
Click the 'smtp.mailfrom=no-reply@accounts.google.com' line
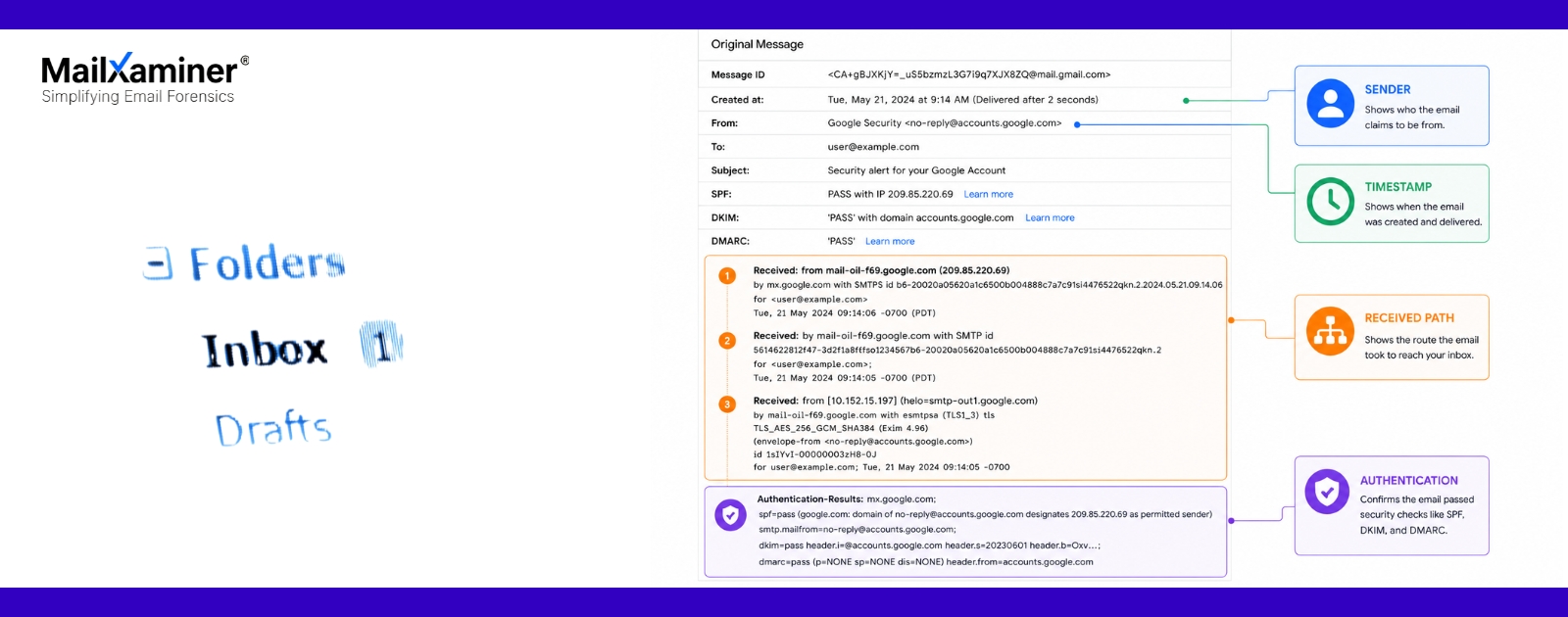[x=857, y=530]
